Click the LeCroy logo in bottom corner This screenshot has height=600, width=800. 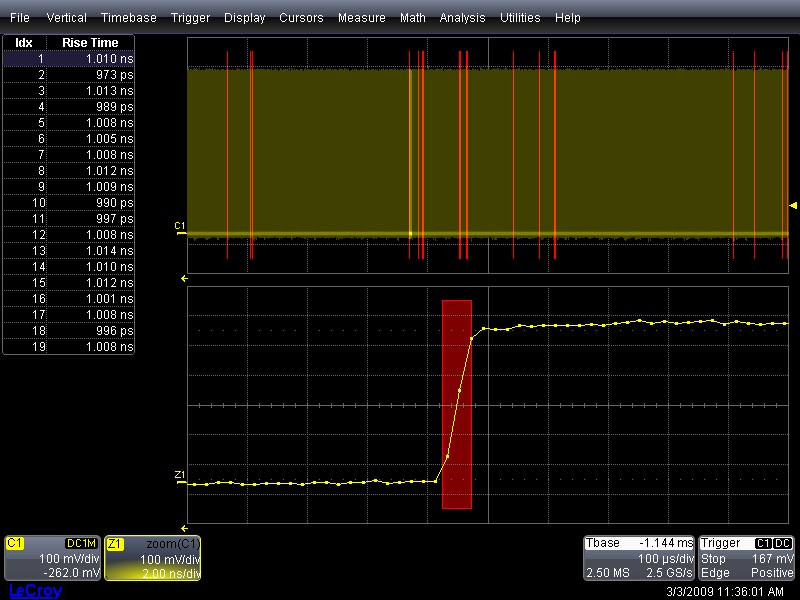[34, 591]
